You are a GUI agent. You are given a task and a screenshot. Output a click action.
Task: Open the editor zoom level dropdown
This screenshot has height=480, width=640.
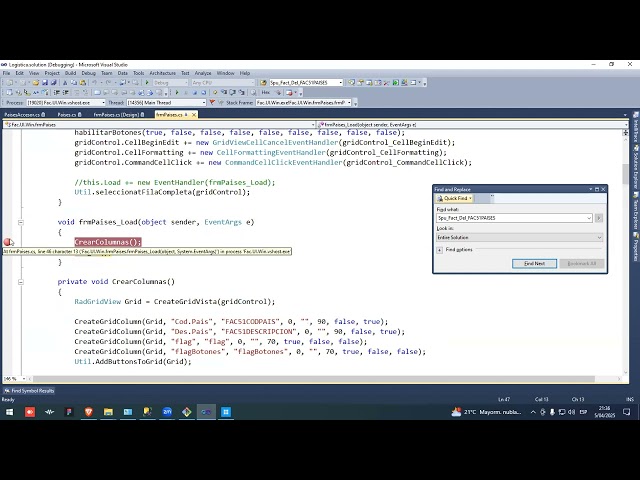point(24,379)
